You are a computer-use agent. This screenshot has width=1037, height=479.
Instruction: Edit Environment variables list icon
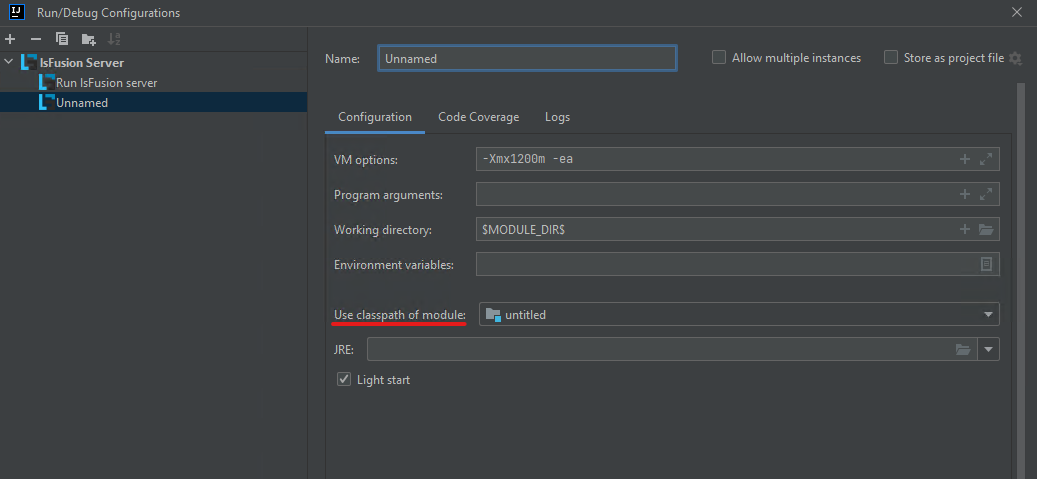point(986,264)
